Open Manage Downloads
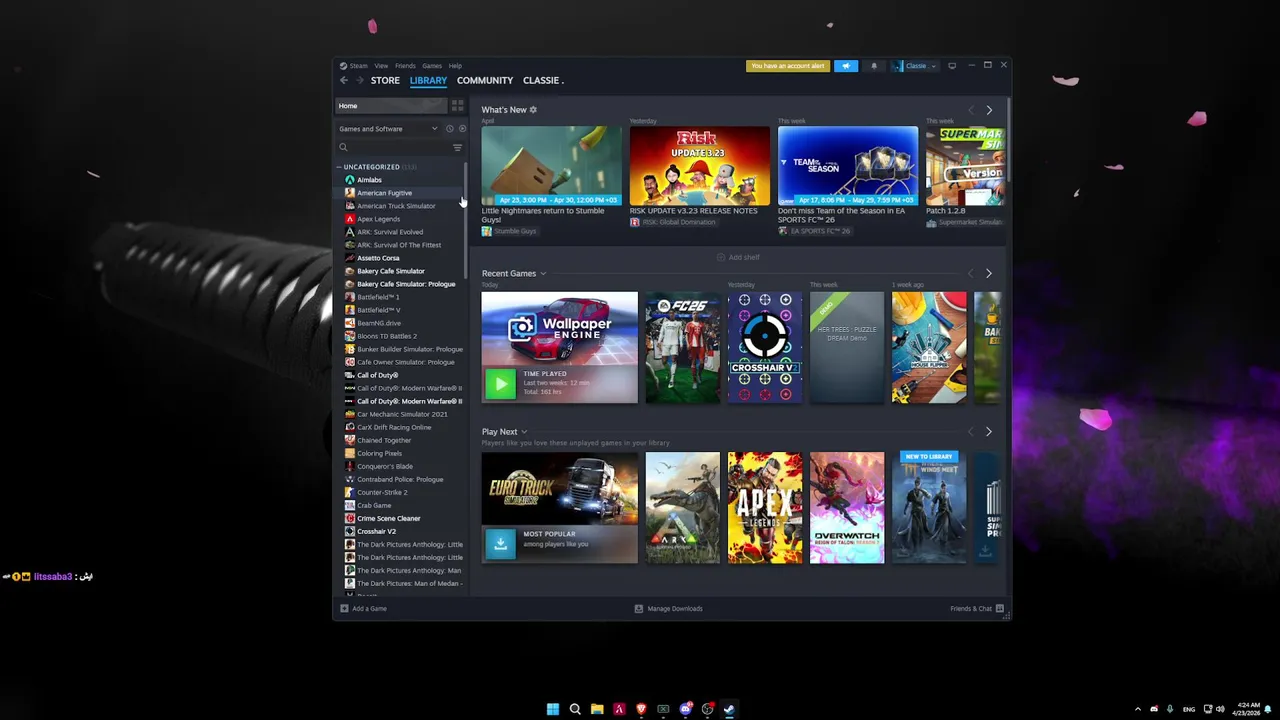The width and height of the screenshot is (1280, 720). pos(669,608)
